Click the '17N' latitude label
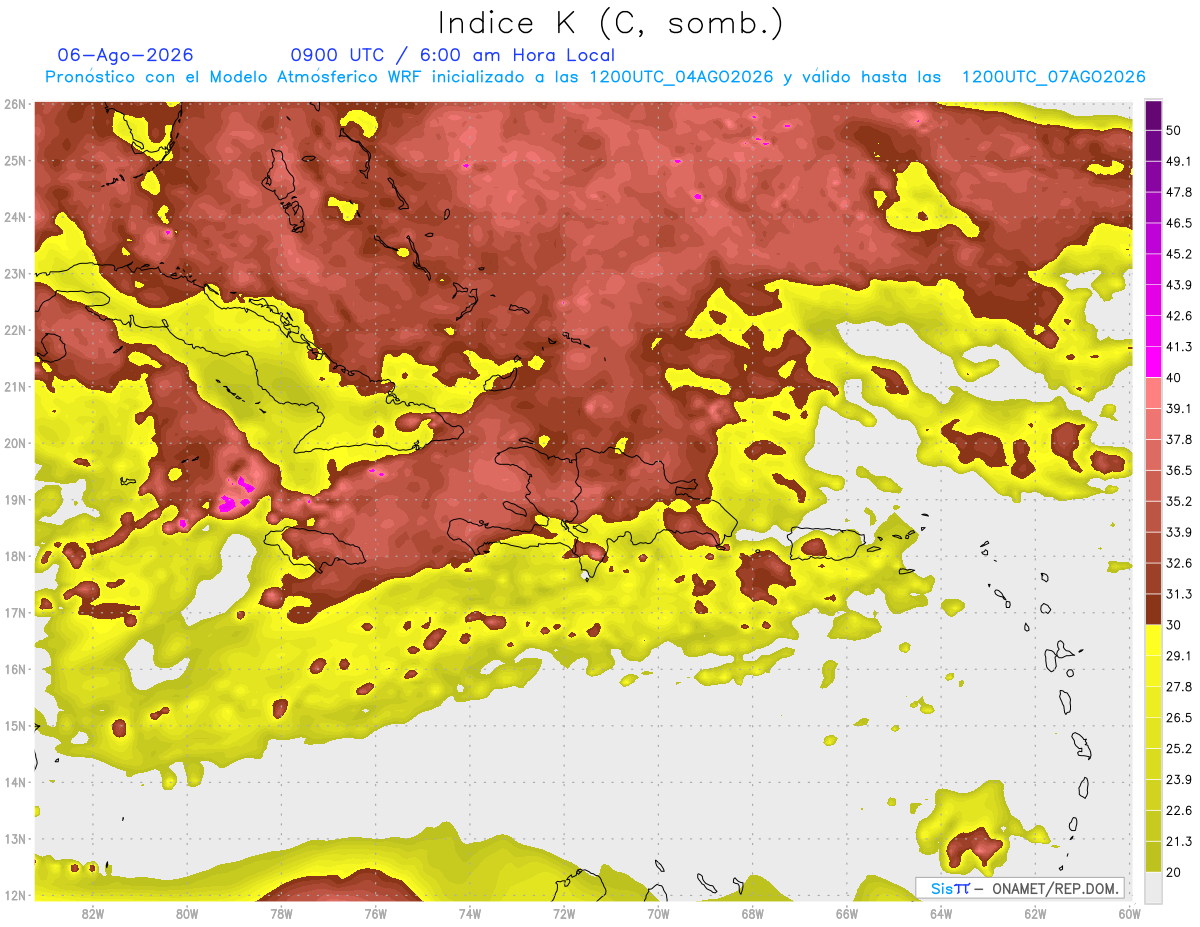This screenshot has width=1200, height=927. pos(14,613)
